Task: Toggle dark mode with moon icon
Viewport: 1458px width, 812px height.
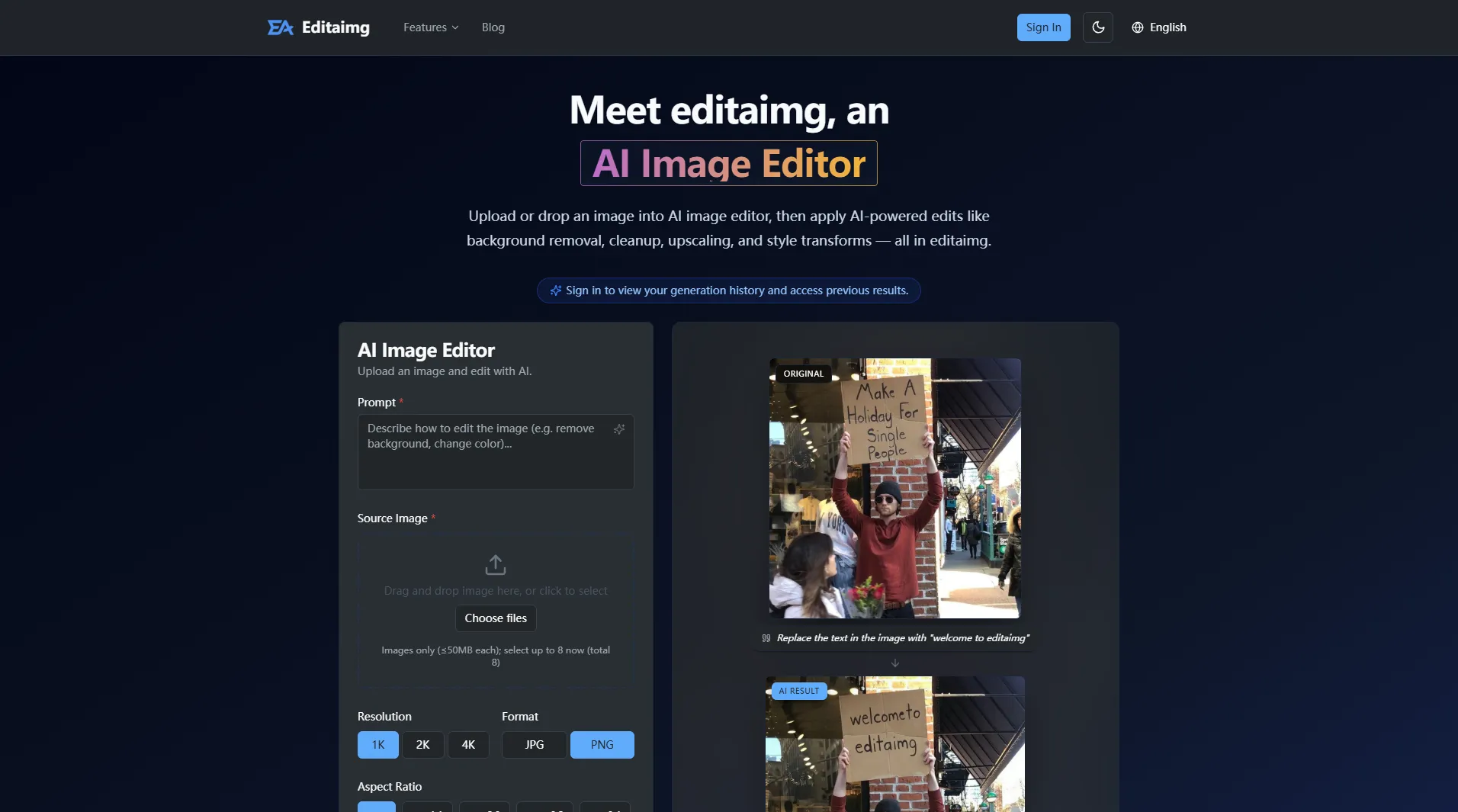Action: (1098, 27)
